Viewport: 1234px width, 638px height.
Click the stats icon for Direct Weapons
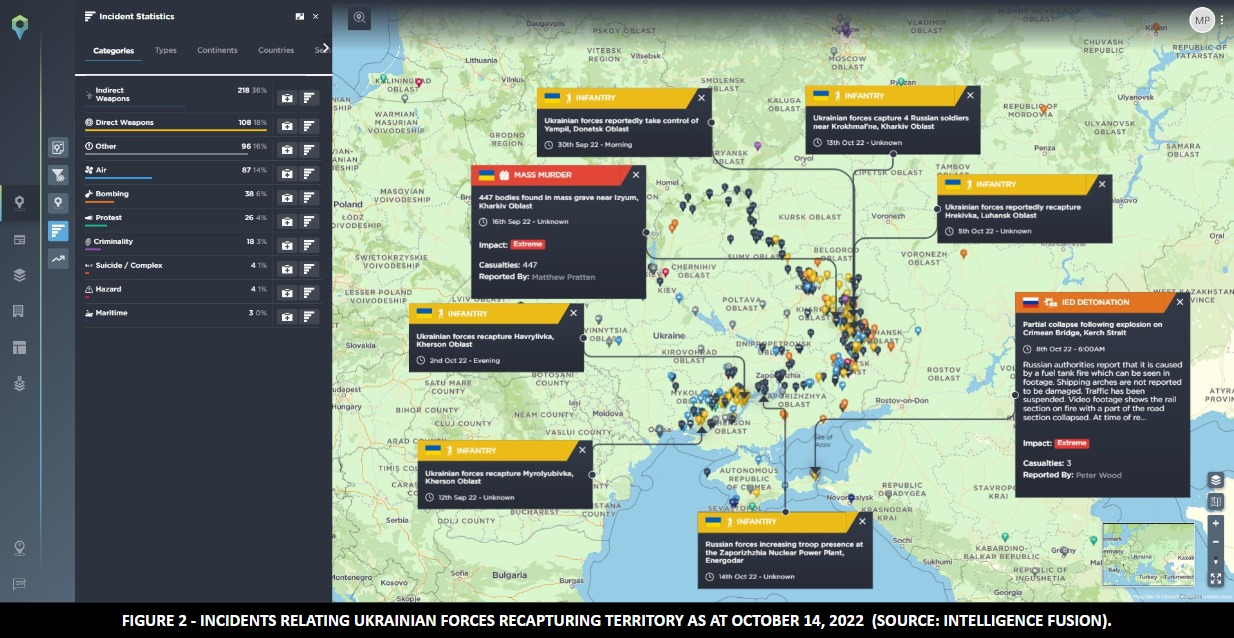309,126
